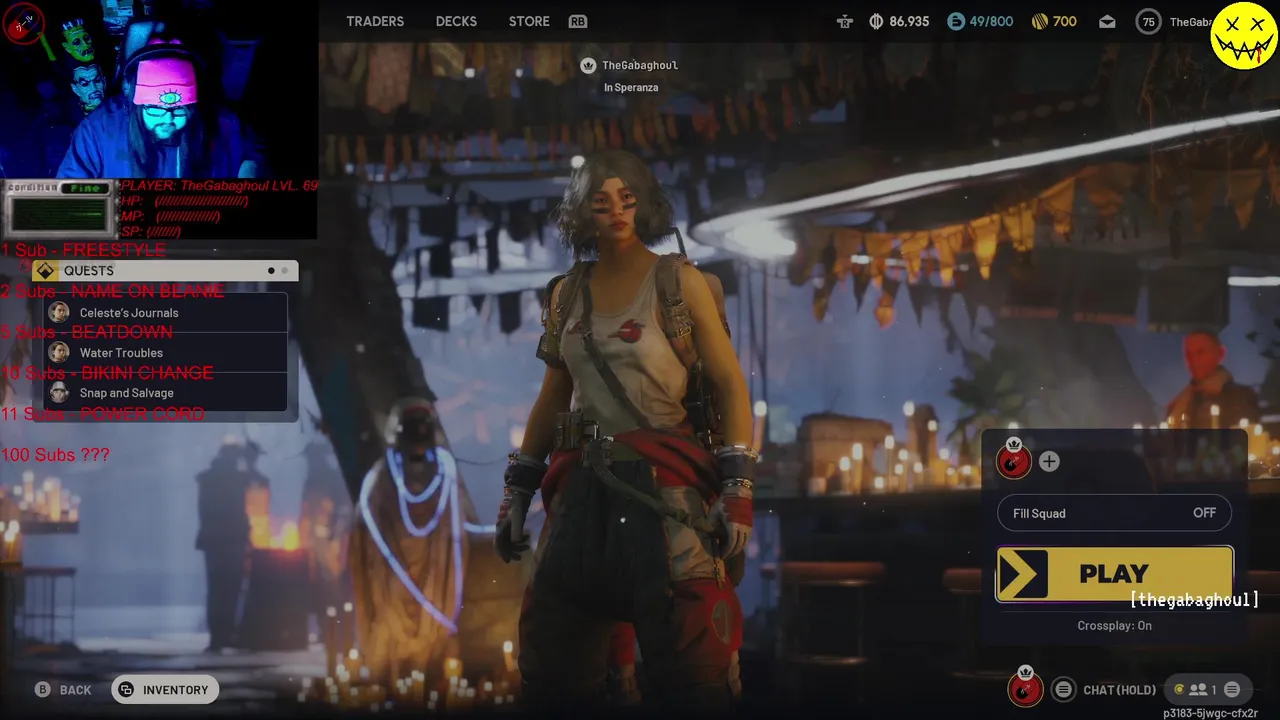The height and width of the screenshot is (720, 1280).
Task: Click the Quests panel diamond icon
Action: tap(45, 271)
